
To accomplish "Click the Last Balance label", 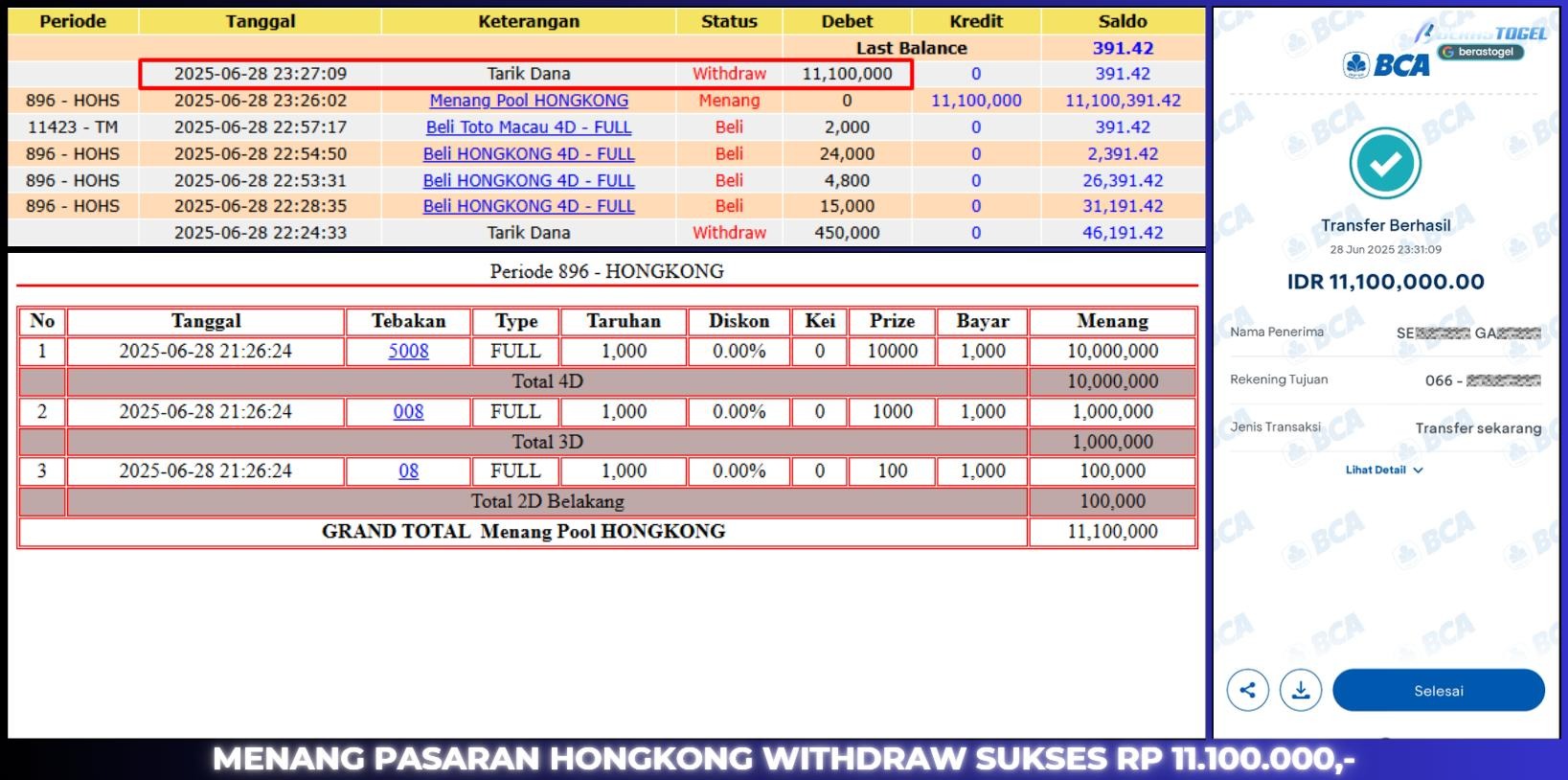I will (x=911, y=48).
